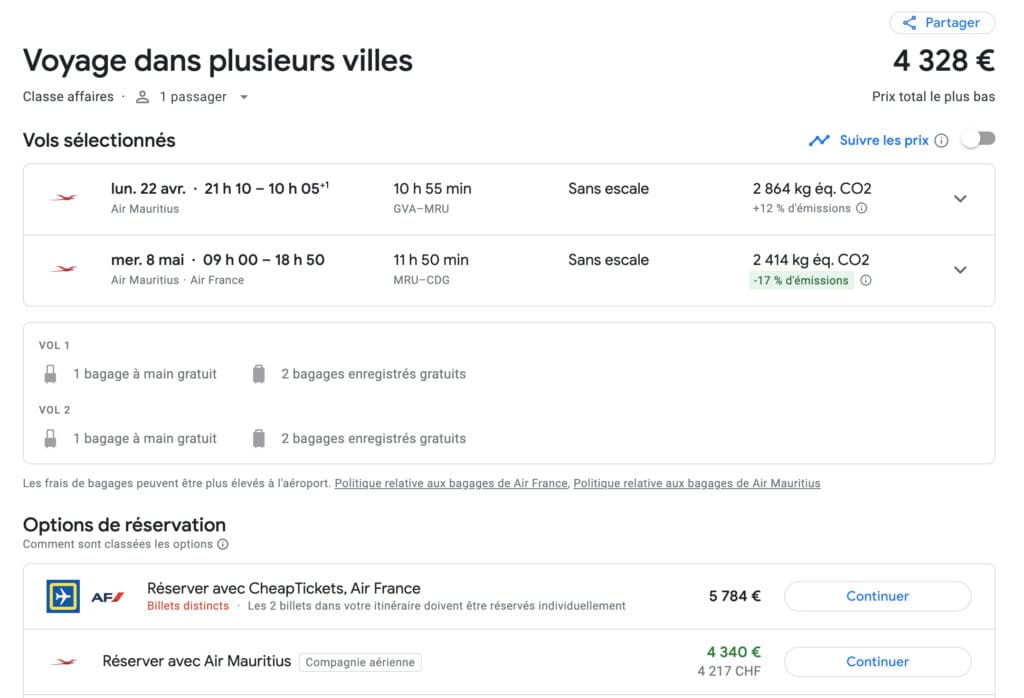Click Continuer to book with Air Mauritius
Screen dimensions: 1024x698
click(877, 661)
